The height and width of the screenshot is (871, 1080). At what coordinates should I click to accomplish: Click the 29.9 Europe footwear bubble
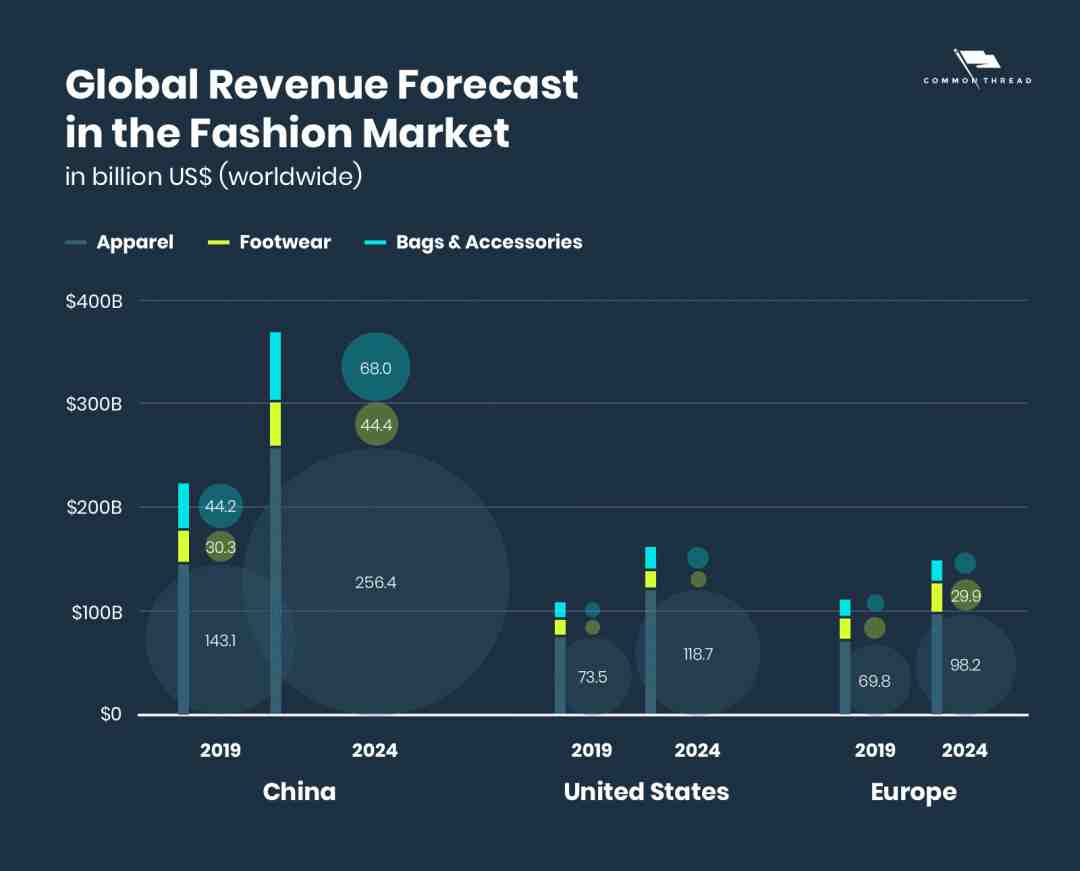click(966, 596)
